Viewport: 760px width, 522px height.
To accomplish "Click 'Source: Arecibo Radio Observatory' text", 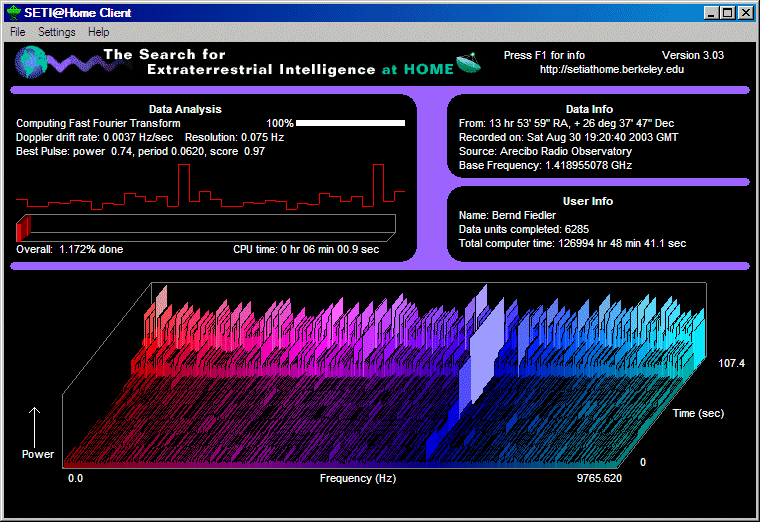I will pos(545,152).
